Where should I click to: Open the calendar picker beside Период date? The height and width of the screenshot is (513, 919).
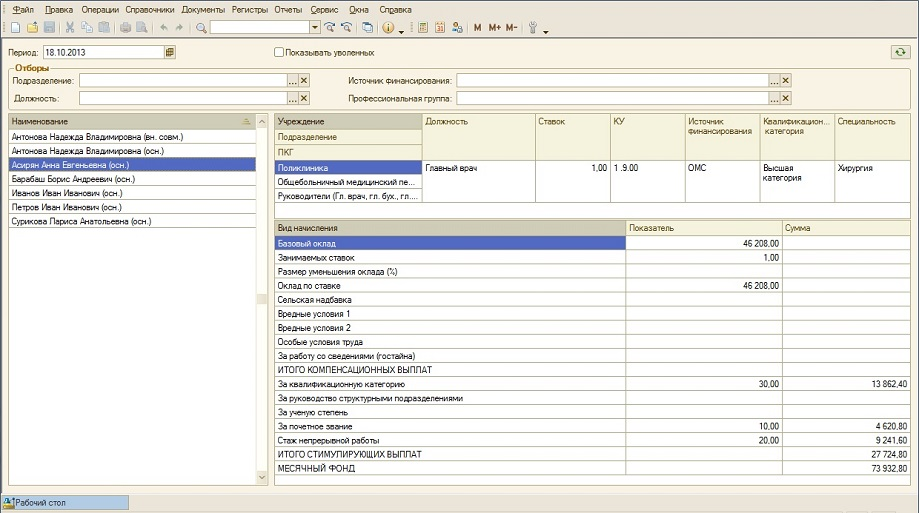pos(169,52)
